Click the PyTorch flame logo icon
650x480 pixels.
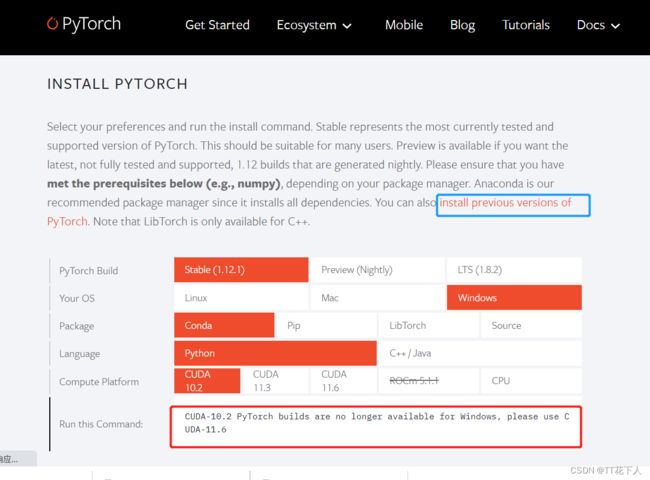[x=52, y=23]
